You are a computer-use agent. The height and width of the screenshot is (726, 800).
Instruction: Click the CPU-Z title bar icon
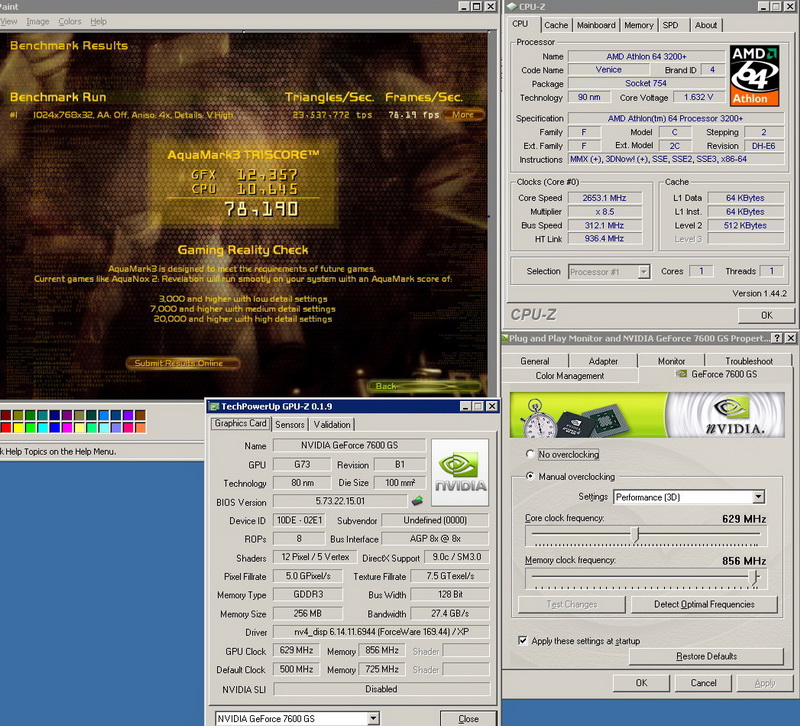point(512,7)
